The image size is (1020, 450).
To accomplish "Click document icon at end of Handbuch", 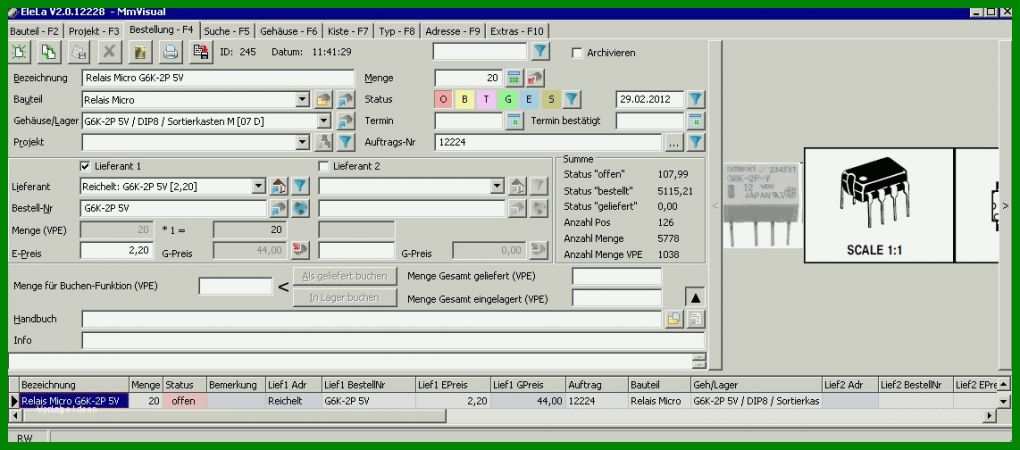I will pos(696,319).
